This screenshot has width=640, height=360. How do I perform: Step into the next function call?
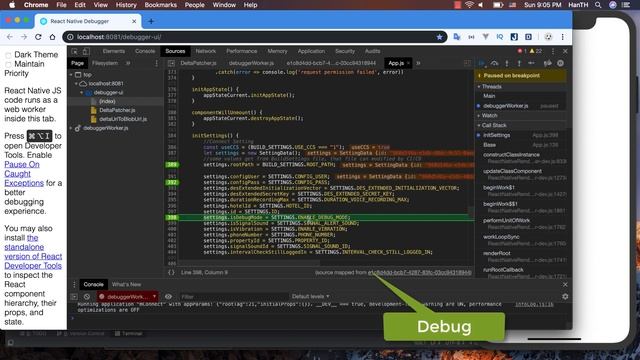(507, 63)
